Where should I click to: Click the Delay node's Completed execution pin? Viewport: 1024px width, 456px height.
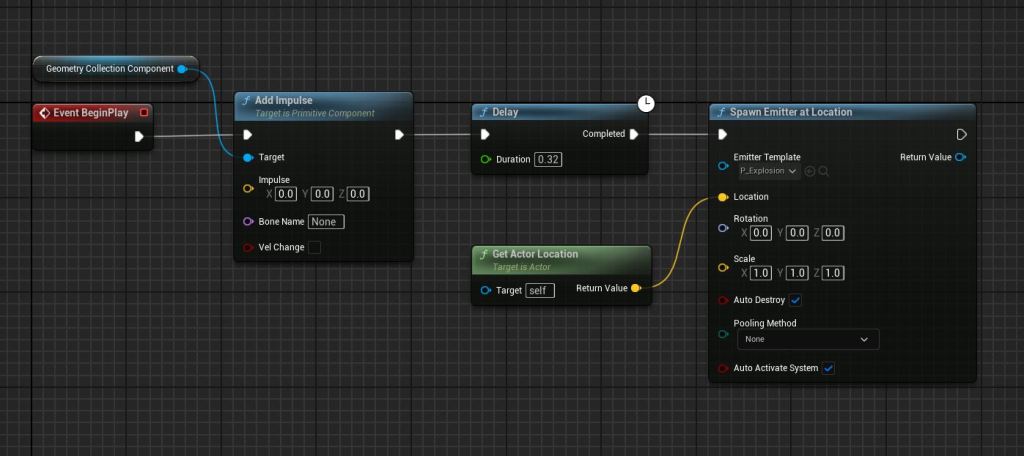634,134
